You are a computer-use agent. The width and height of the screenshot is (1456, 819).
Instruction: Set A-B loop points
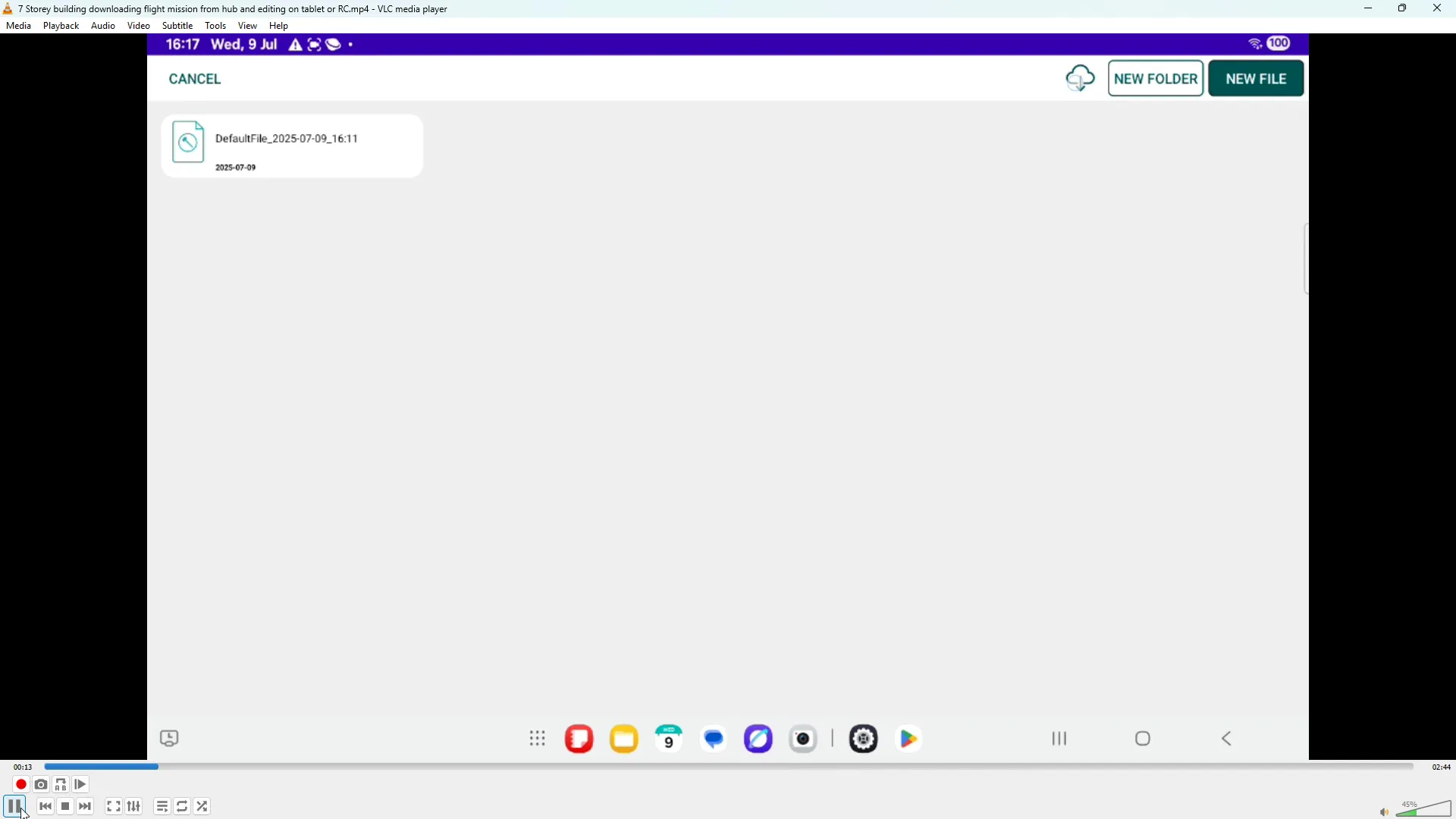click(x=61, y=784)
